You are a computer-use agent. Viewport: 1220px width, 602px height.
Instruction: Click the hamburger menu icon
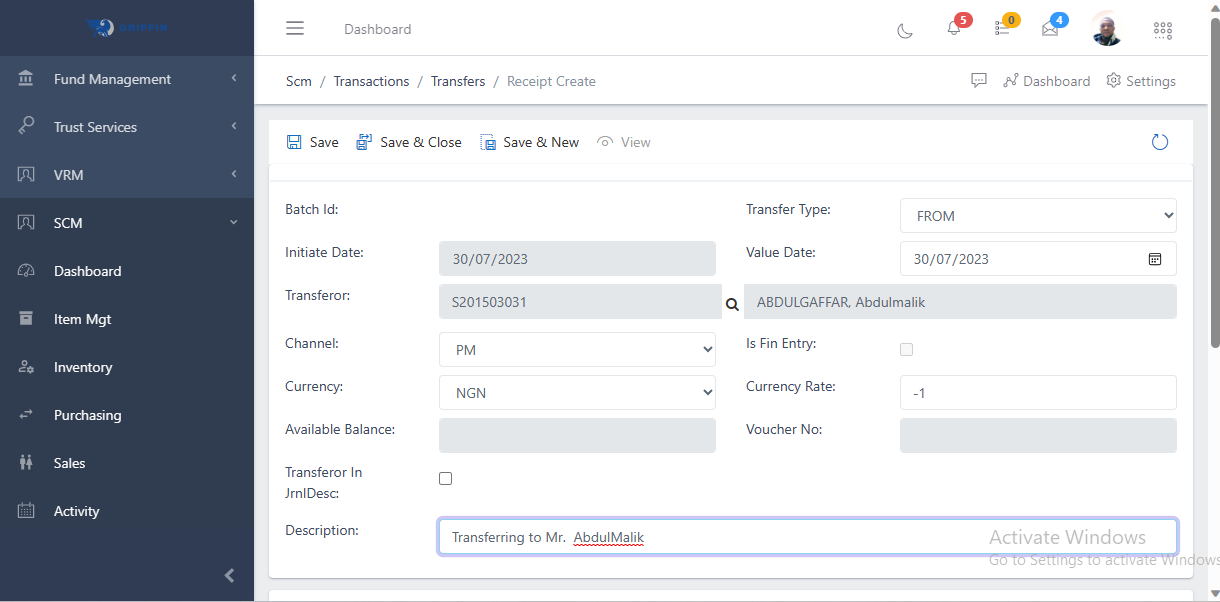click(x=295, y=28)
